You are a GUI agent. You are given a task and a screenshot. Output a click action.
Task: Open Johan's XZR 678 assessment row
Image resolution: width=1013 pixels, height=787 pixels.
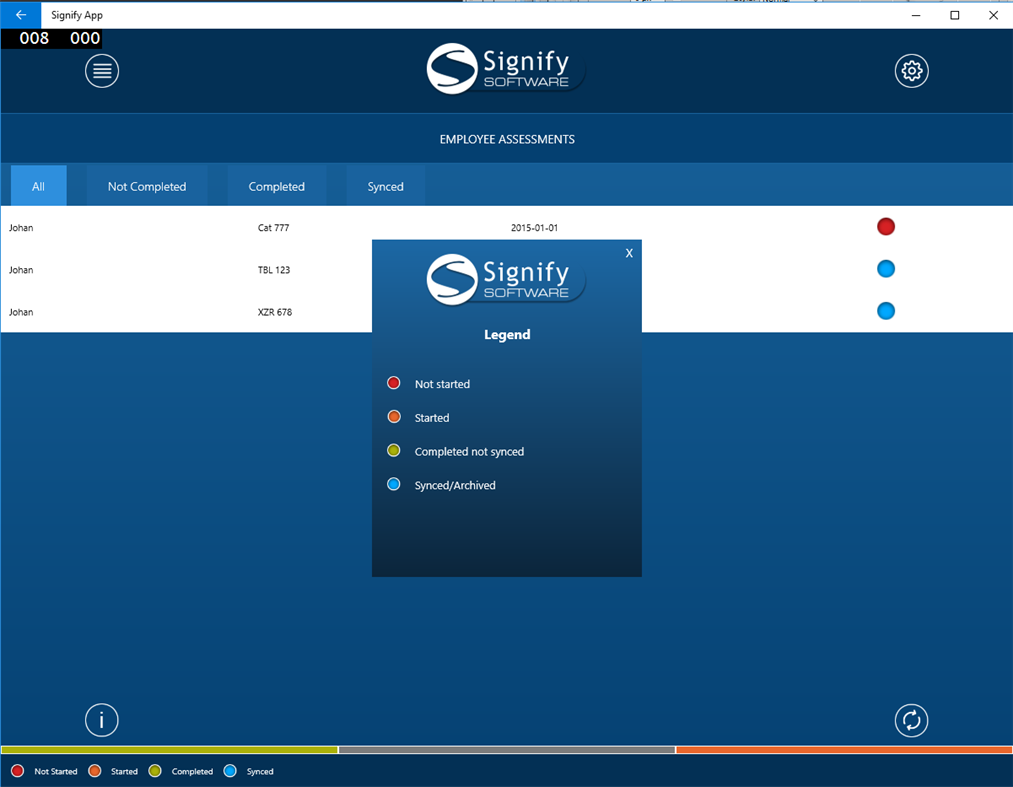(180, 311)
